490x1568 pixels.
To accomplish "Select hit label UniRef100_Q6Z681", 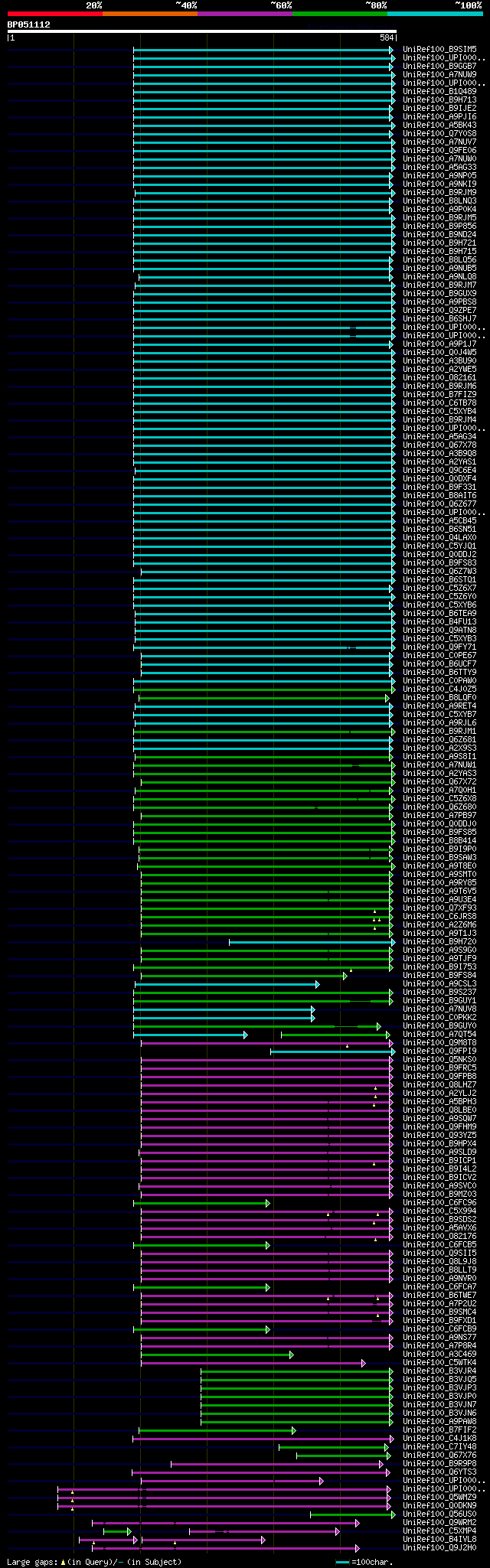I will [439, 740].
